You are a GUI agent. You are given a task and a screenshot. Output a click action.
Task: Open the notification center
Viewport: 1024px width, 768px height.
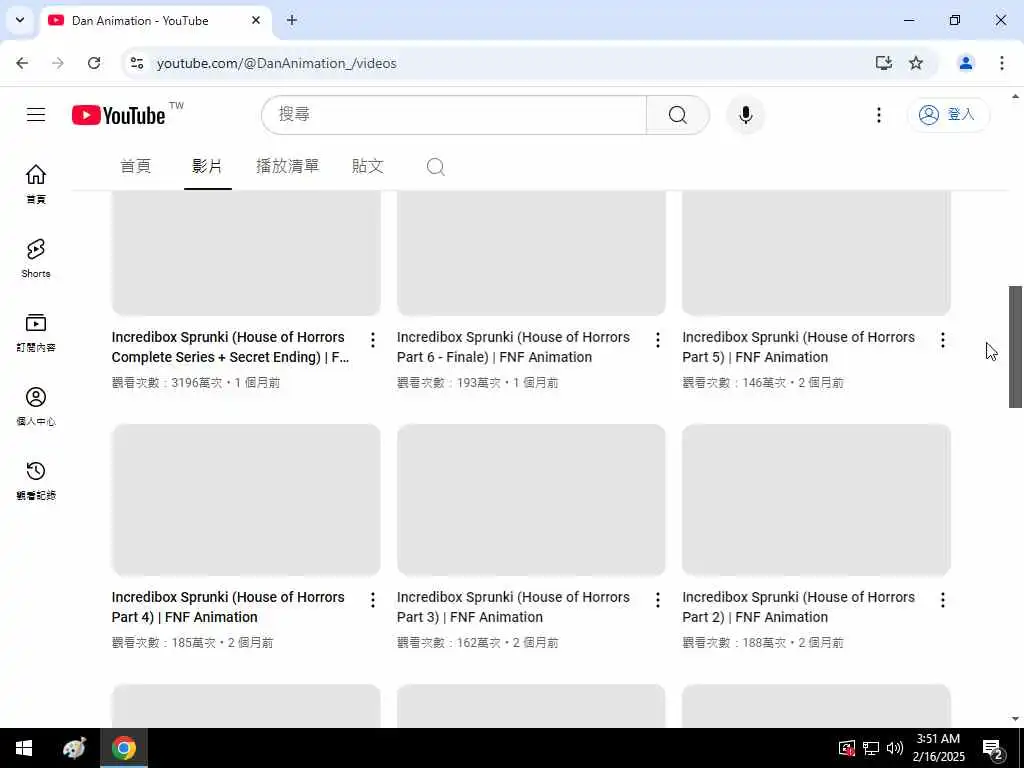993,748
